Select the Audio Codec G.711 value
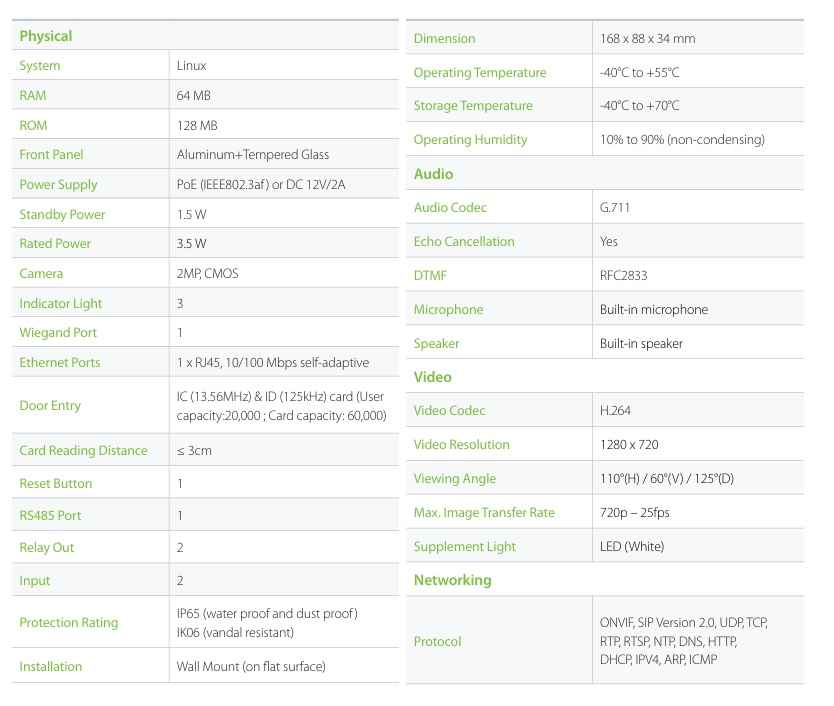The height and width of the screenshot is (706, 834). pos(615,208)
